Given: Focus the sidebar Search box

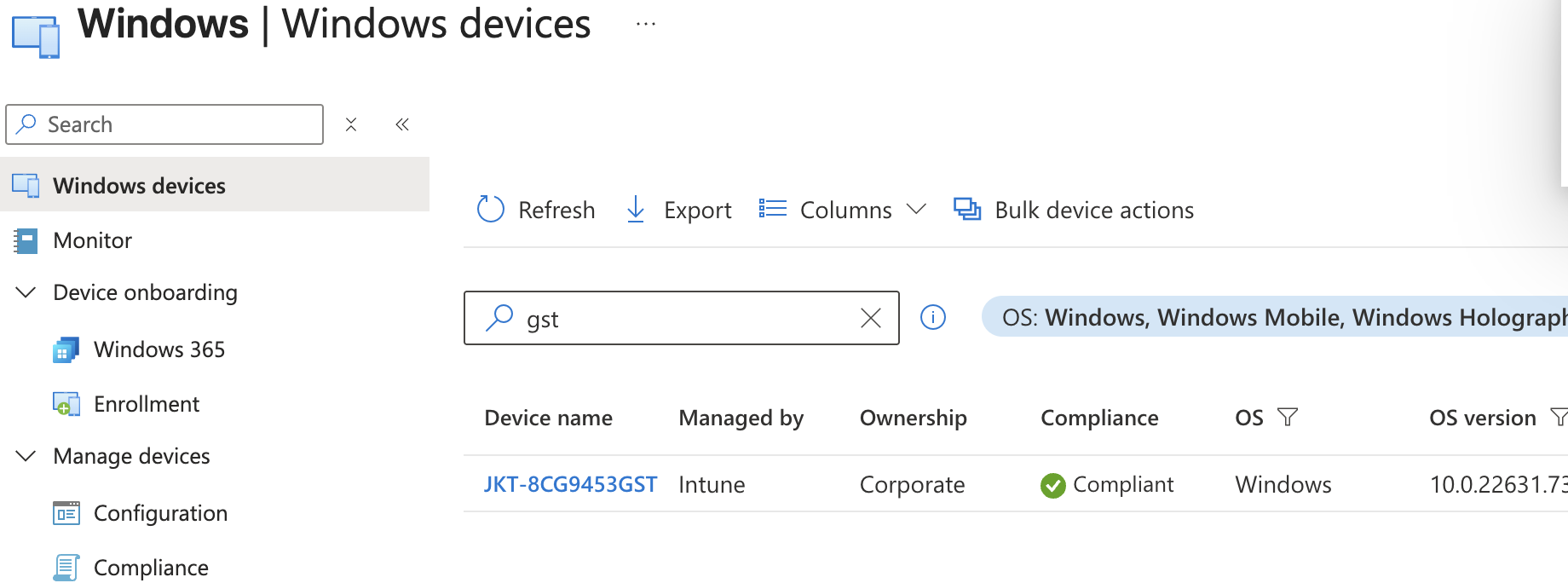Looking at the screenshot, I should pyautogui.click(x=164, y=124).
